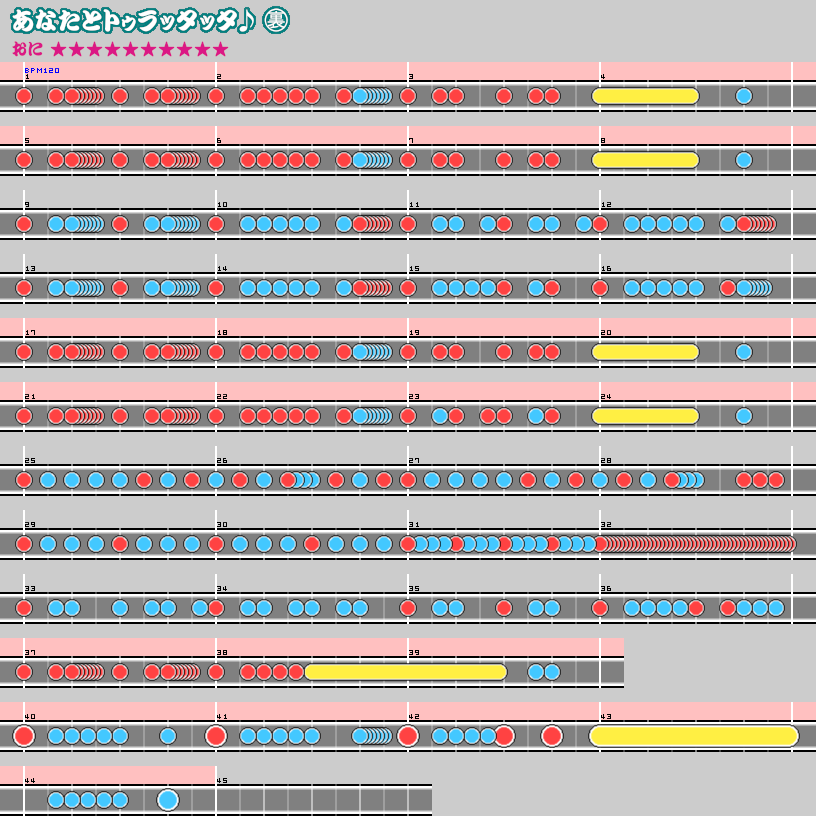
Task: Click the dense red note stream in measure 32
Action: point(700,544)
